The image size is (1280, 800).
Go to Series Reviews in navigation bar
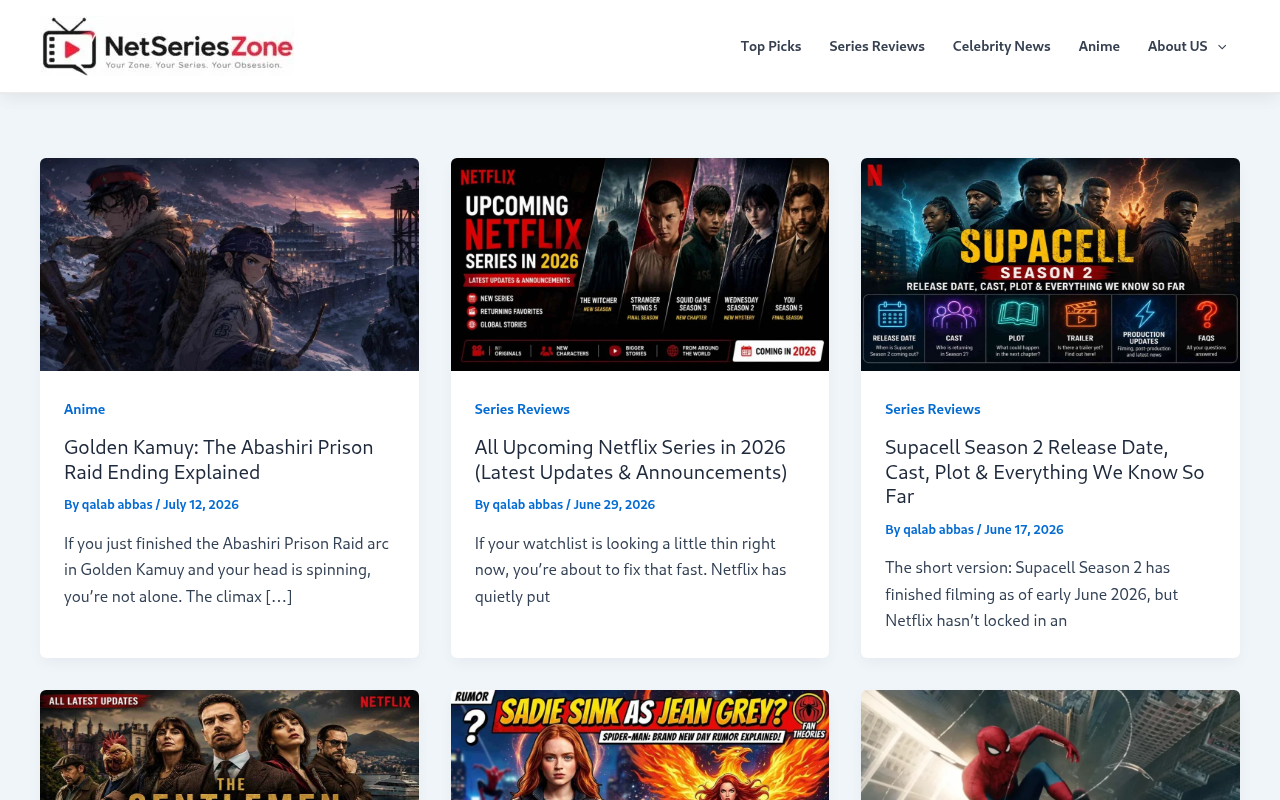pos(877,46)
